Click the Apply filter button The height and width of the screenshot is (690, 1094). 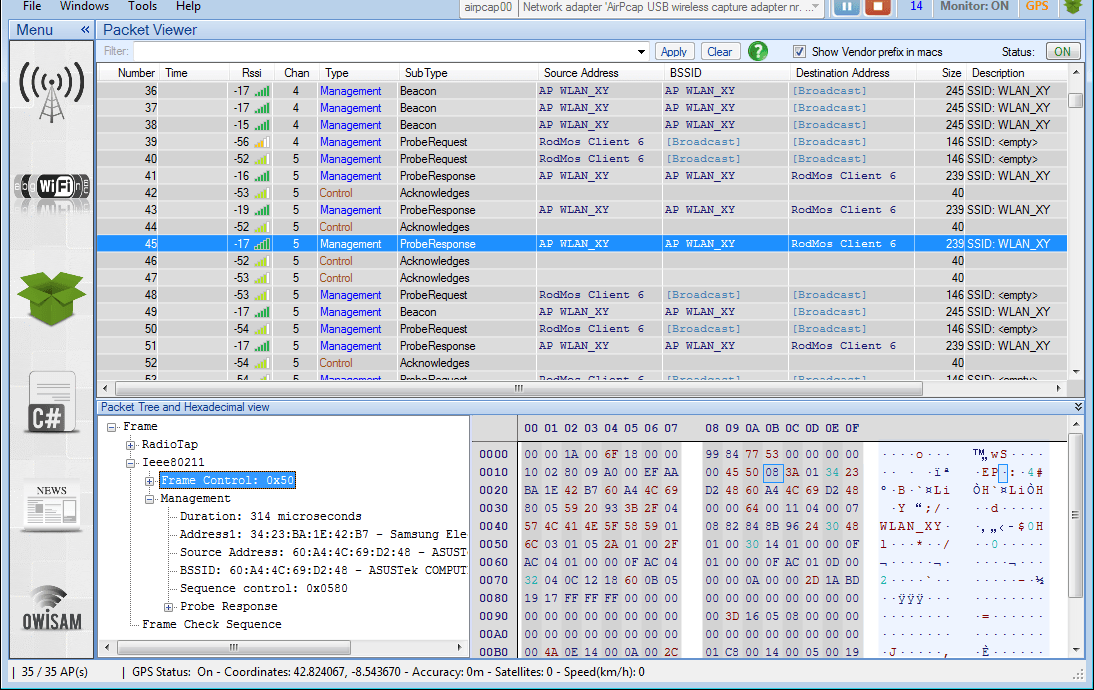674,52
